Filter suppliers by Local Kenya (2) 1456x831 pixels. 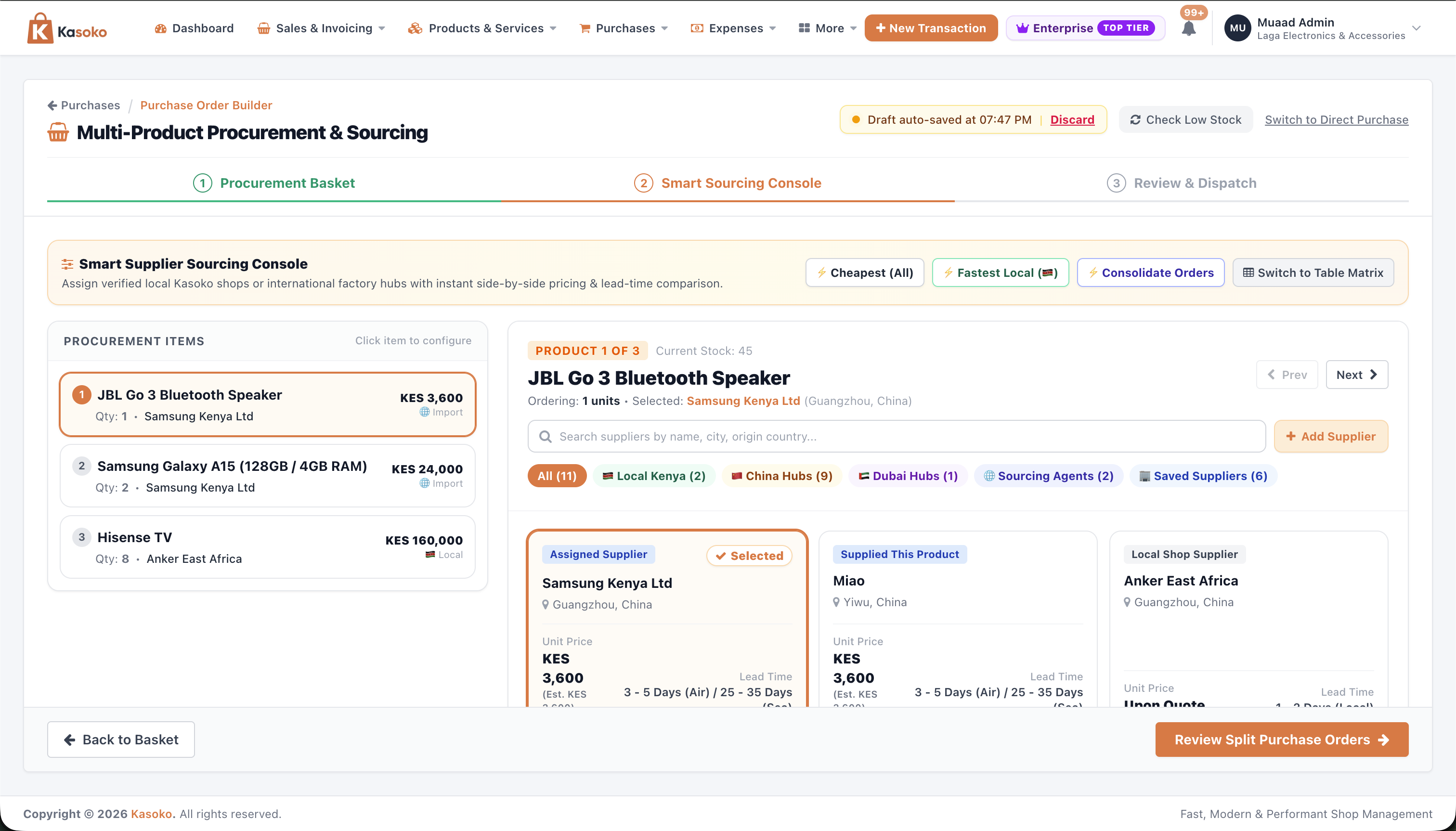(x=654, y=476)
